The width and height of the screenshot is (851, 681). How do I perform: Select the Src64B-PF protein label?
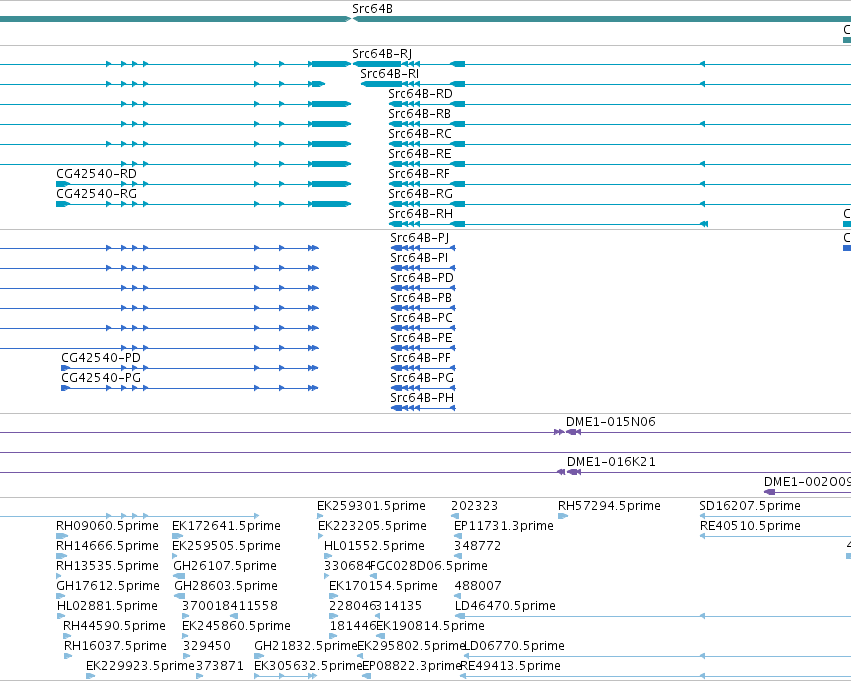coord(421,358)
